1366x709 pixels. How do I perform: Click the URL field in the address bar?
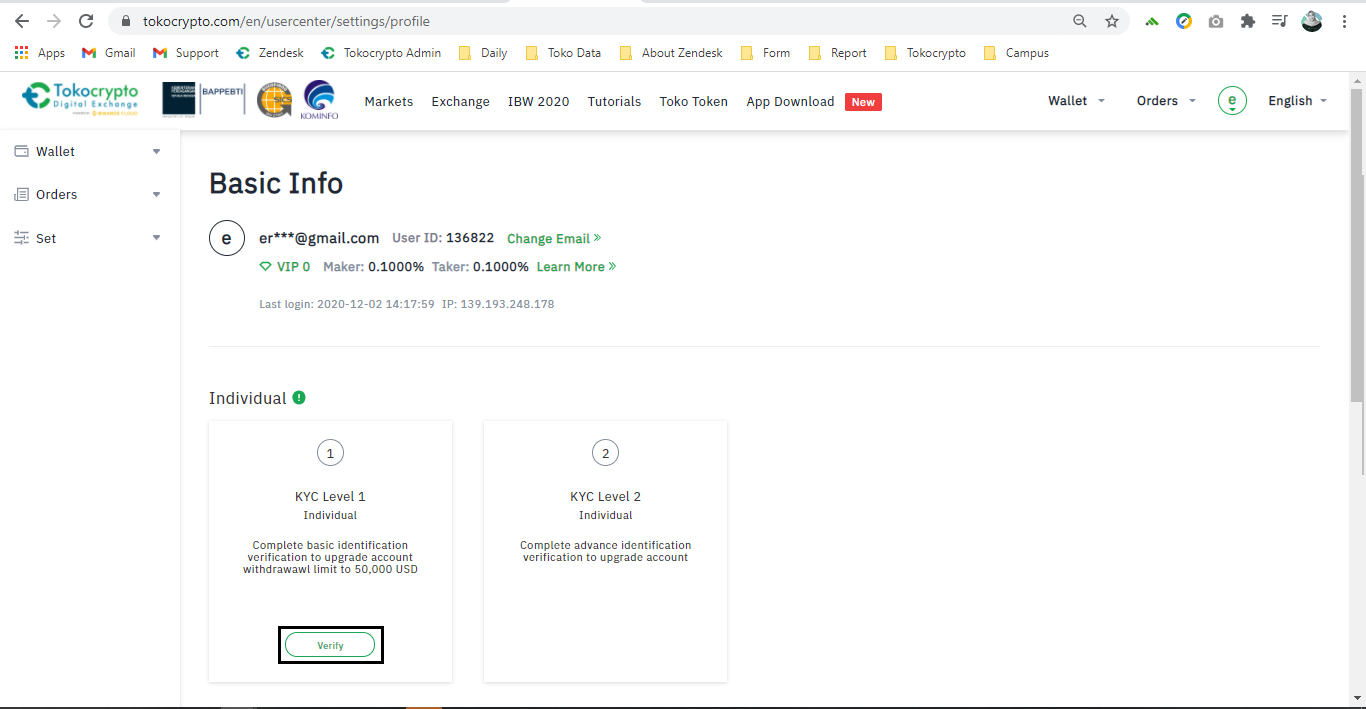coord(600,21)
